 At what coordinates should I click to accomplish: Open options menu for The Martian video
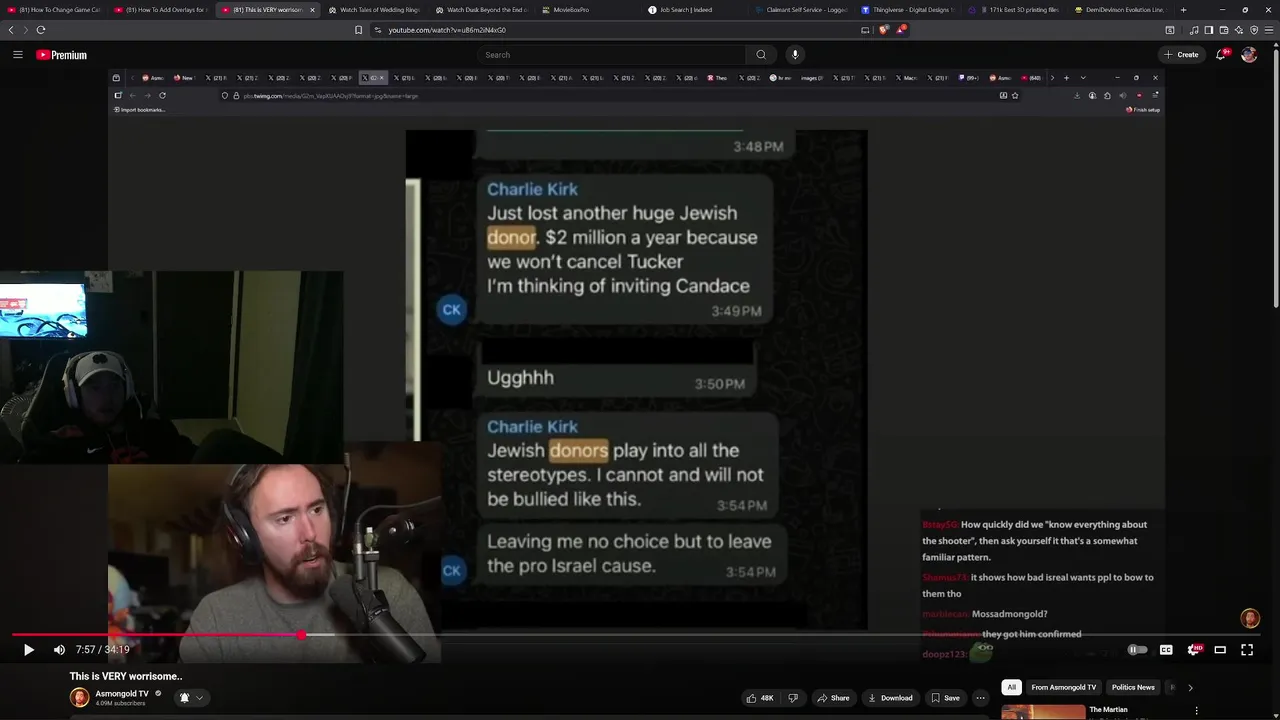click(x=1196, y=711)
